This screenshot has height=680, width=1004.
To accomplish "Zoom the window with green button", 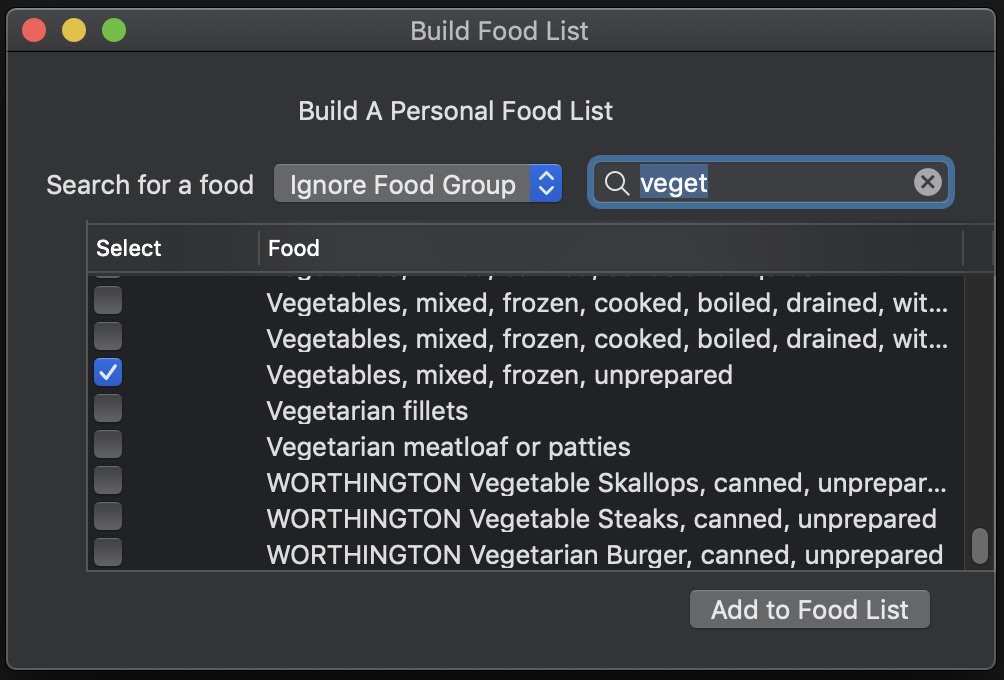I will coord(114,31).
